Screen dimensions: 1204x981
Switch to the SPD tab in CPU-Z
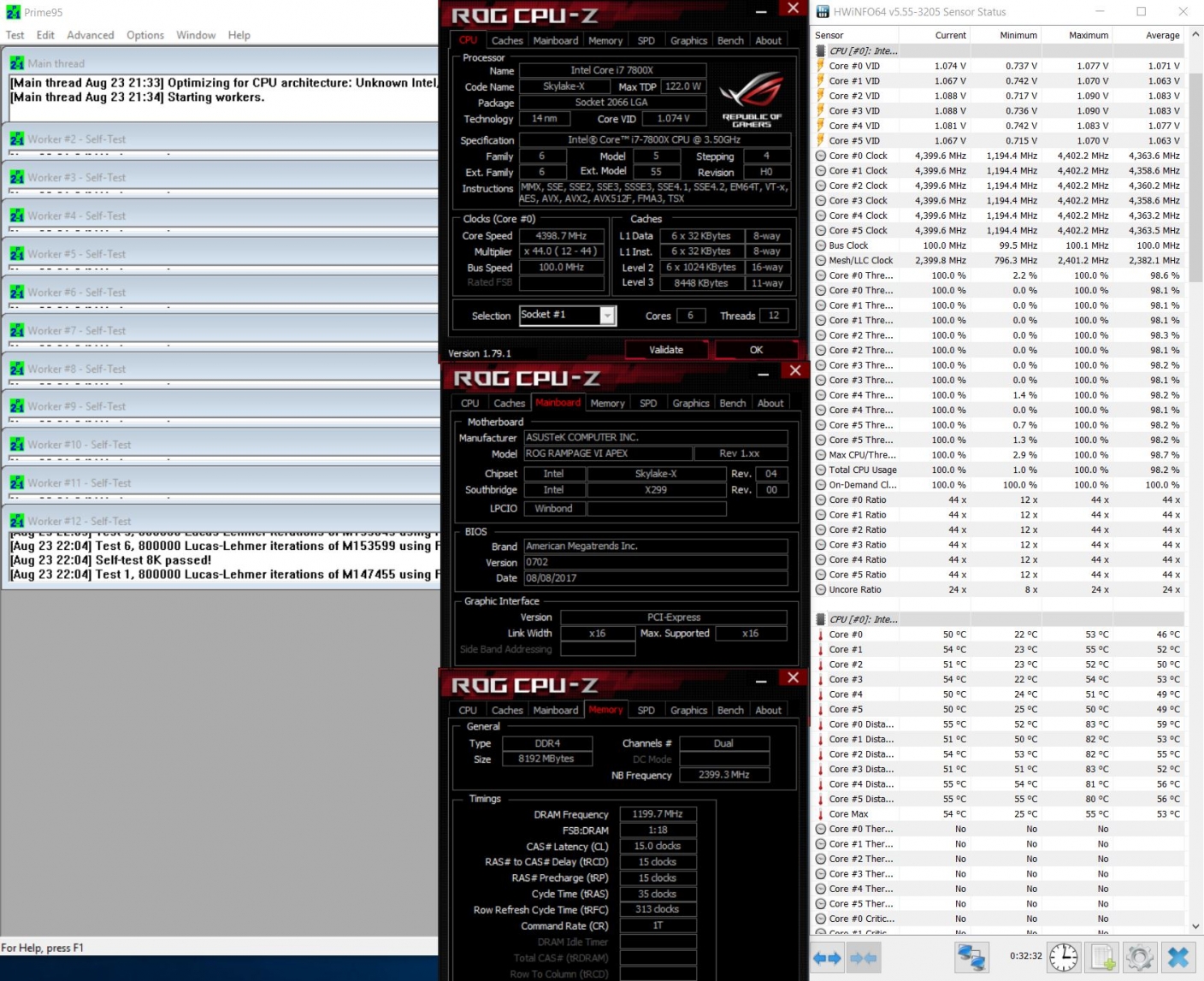(x=646, y=39)
